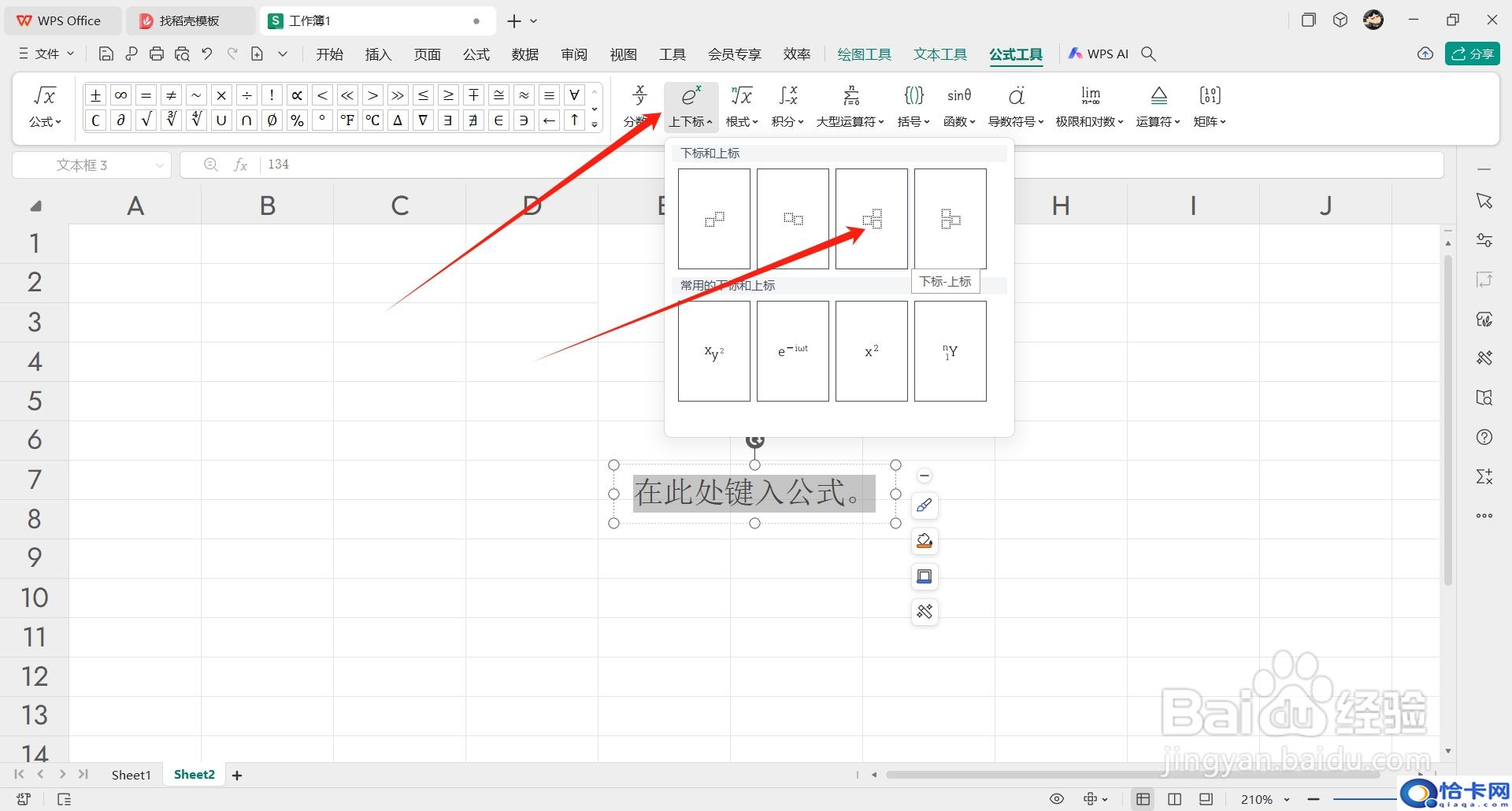Click the WPS AI button
The image size is (1512, 811).
coord(1099,54)
